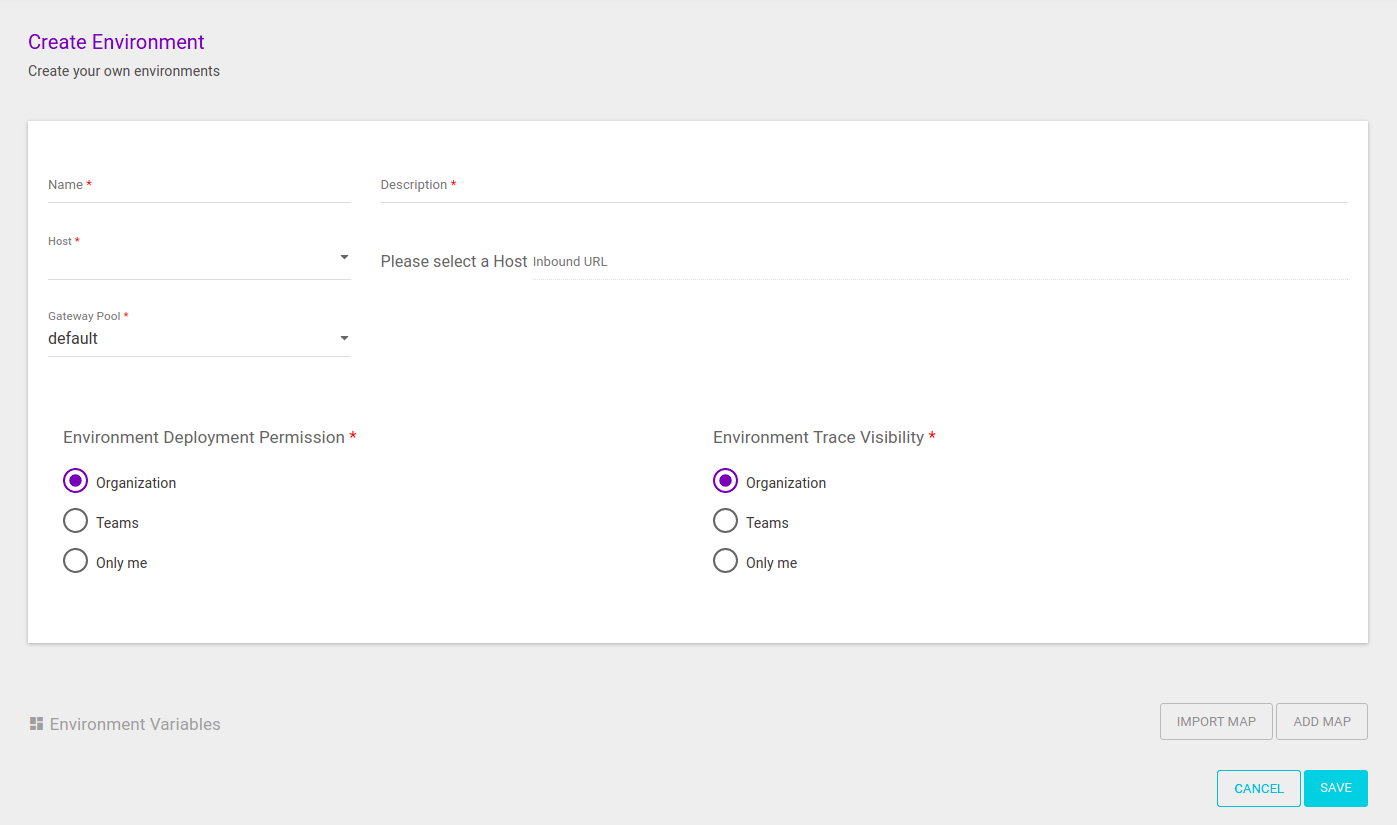Viewport: 1397px width, 825px height.
Task: Select Teams under Environment Trace Visibility
Action: coord(726,521)
